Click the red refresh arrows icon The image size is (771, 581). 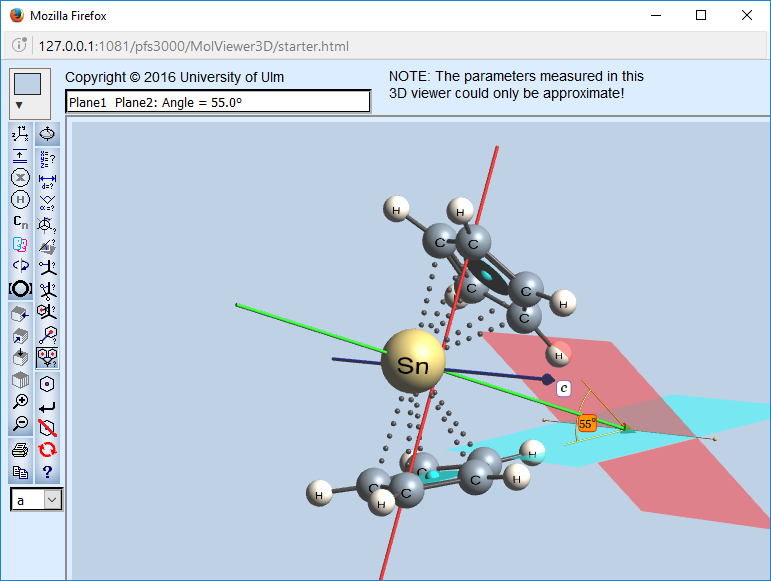point(47,449)
